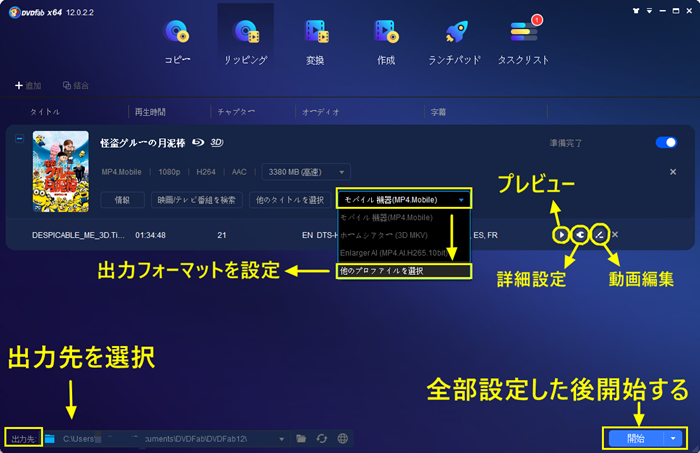This screenshot has width=700, height=453.
Task: Click the refresh icon beside output path
Action: click(321, 438)
